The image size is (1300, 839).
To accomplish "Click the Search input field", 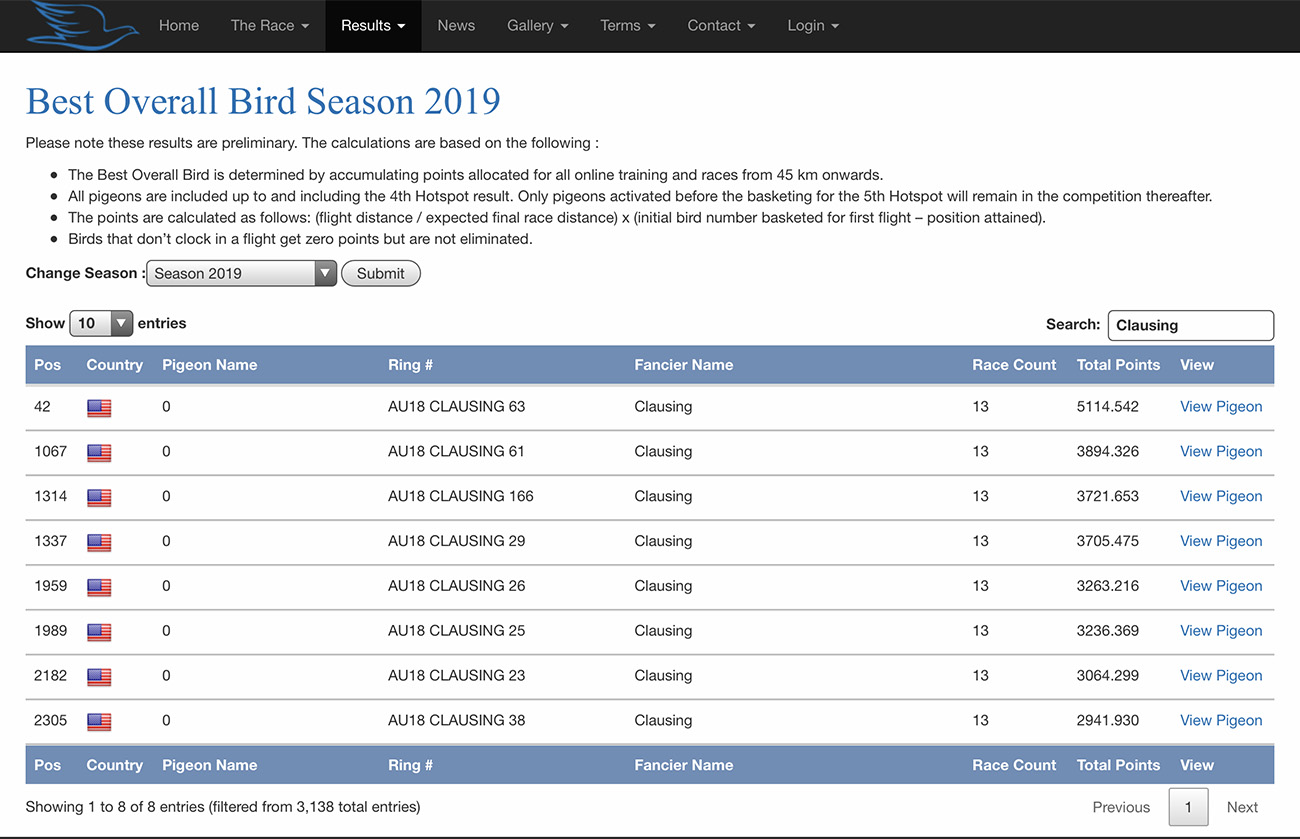I will 1190,325.
